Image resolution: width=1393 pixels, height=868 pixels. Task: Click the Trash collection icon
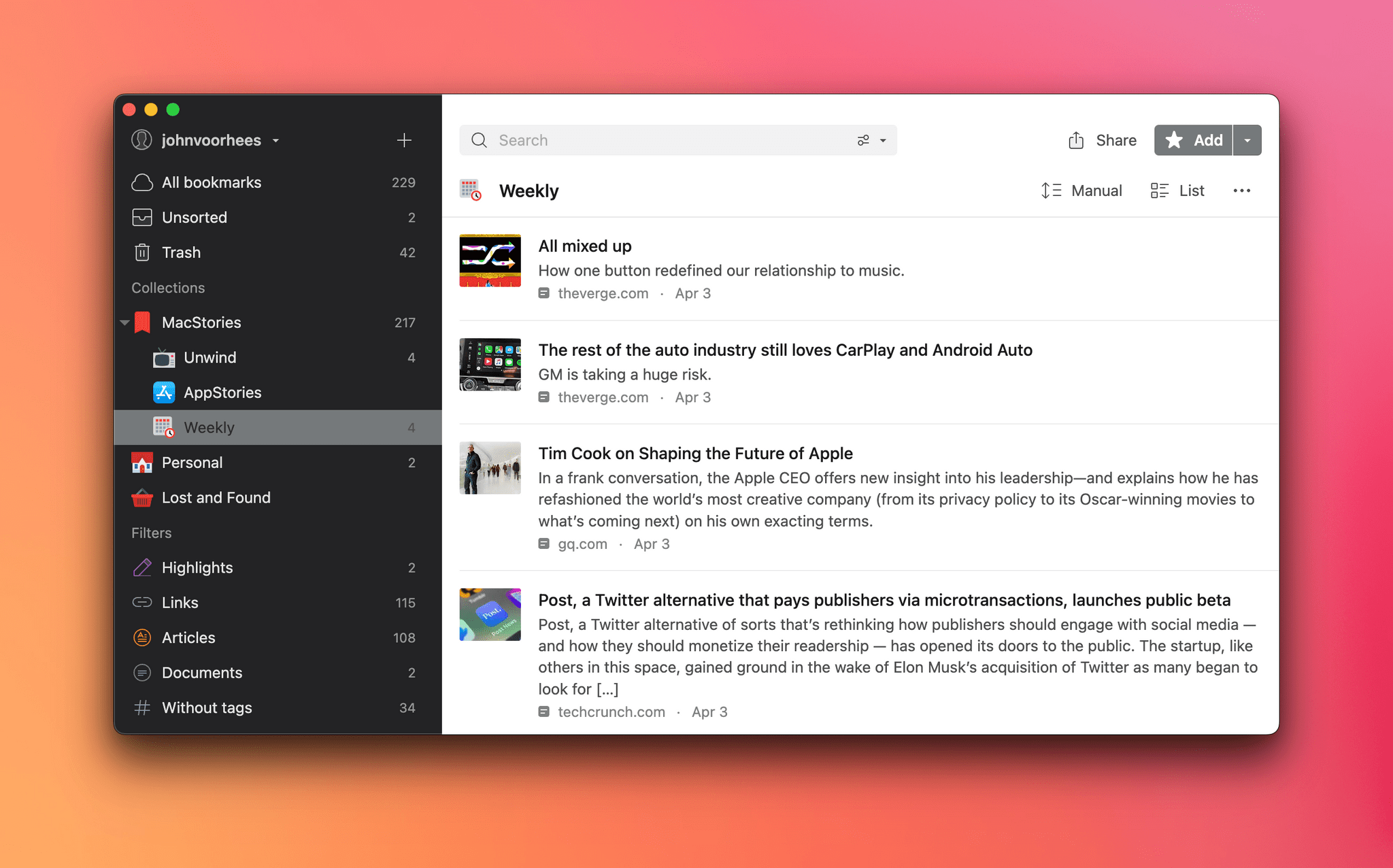click(143, 252)
